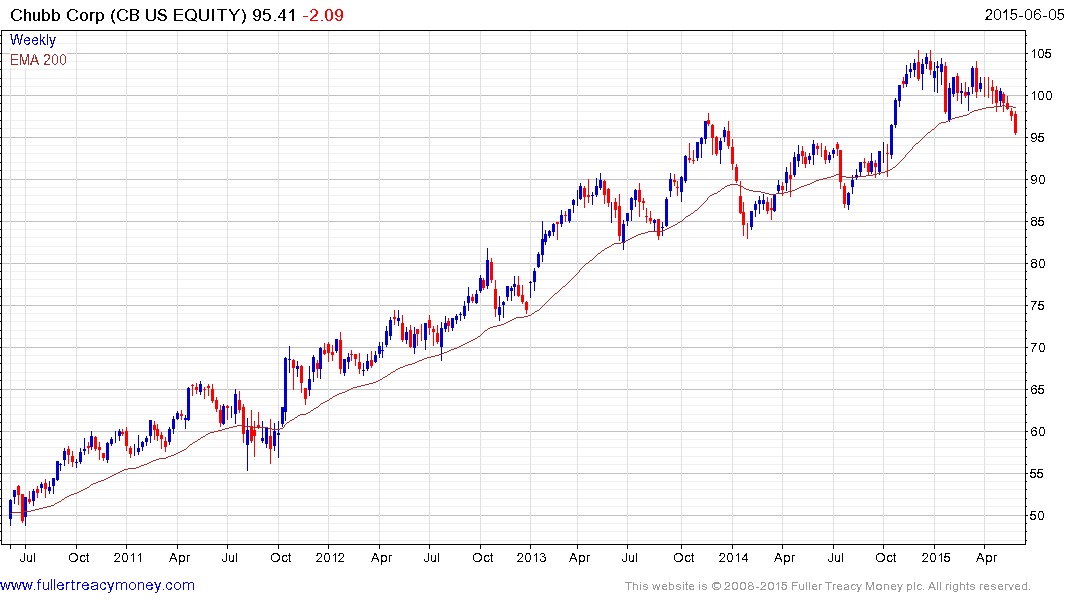The width and height of the screenshot is (1075, 600).
Task: Click the 70 price axis label
Action: (x=1038, y=348)
